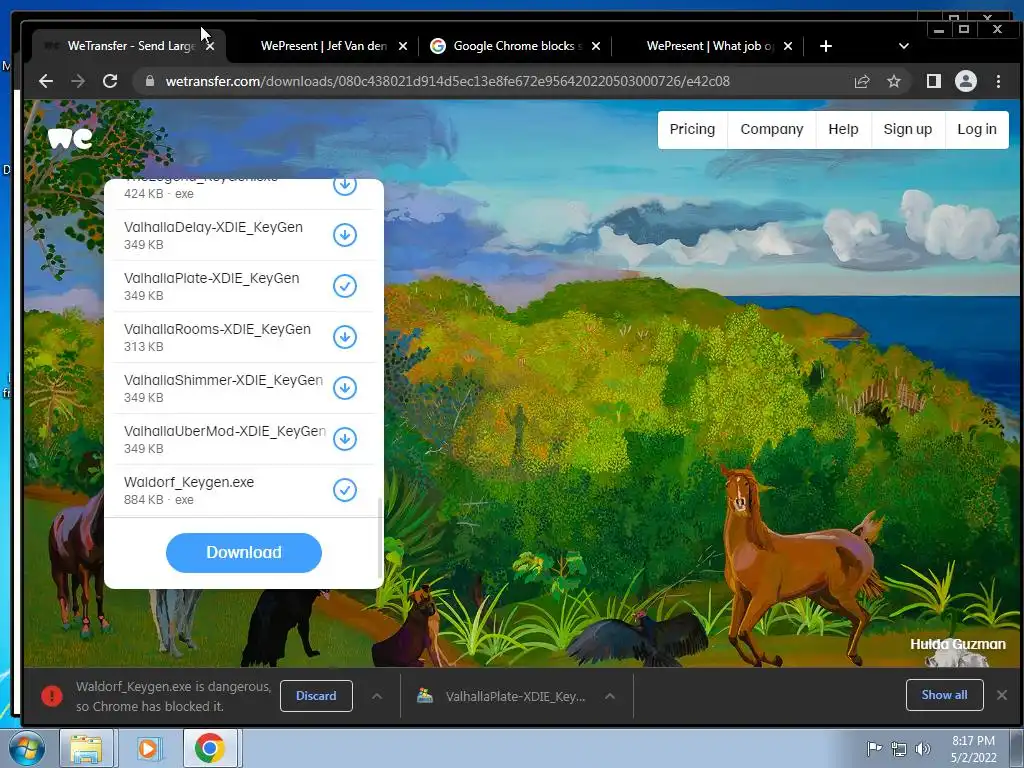1024x768 pixels.
Task: Click Log in
Action: [x=977, y=129]
